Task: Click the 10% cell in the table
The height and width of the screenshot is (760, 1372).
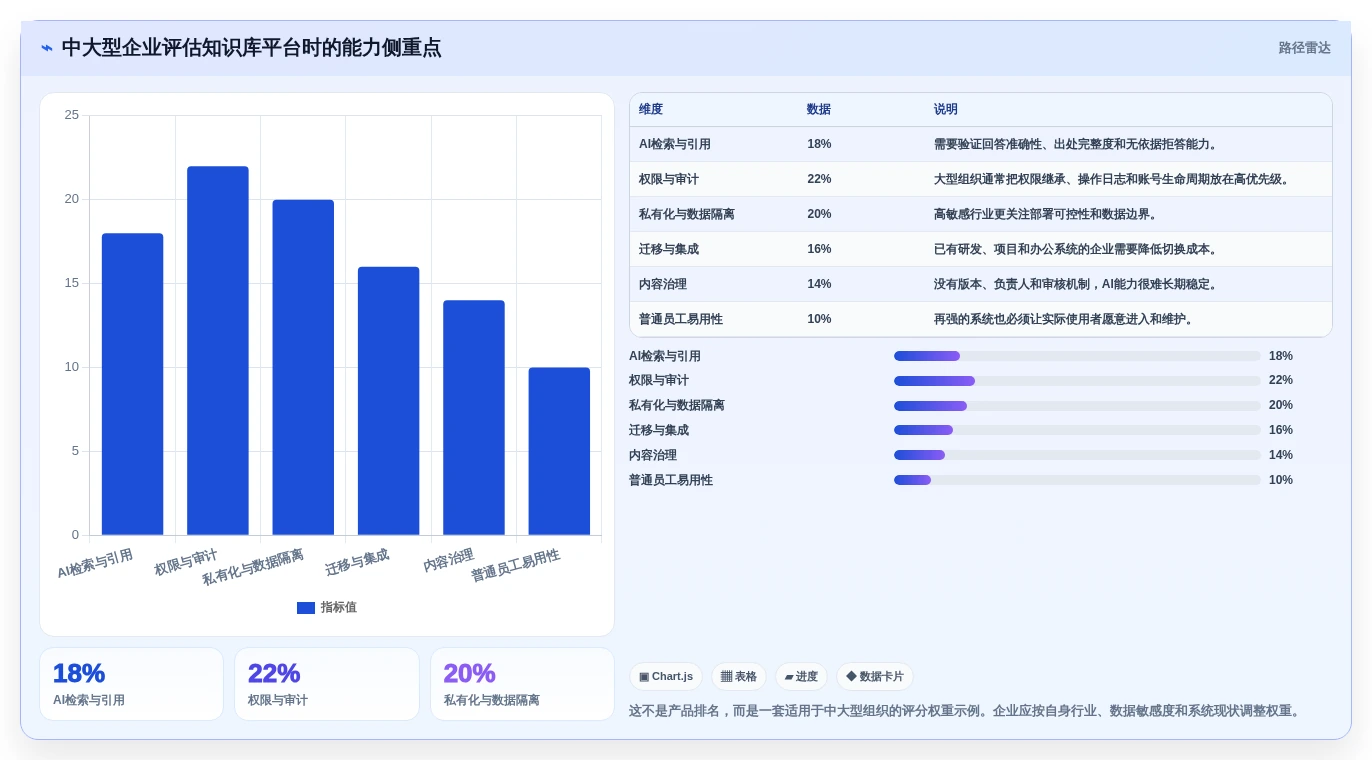Action: click(x=819, y=320)
